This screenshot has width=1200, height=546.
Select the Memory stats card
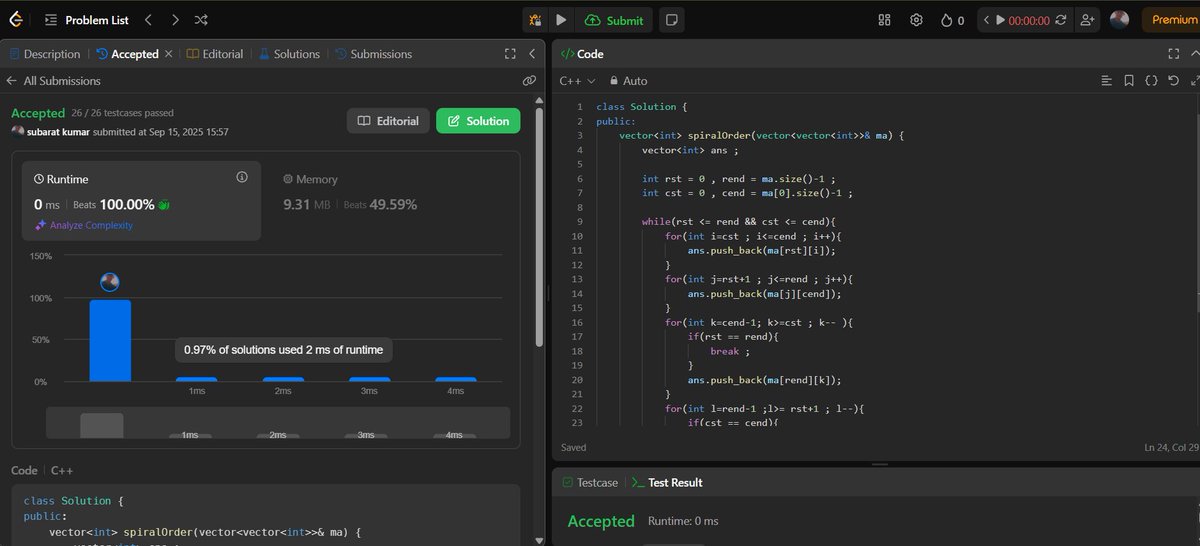click(x=390, y=201)
